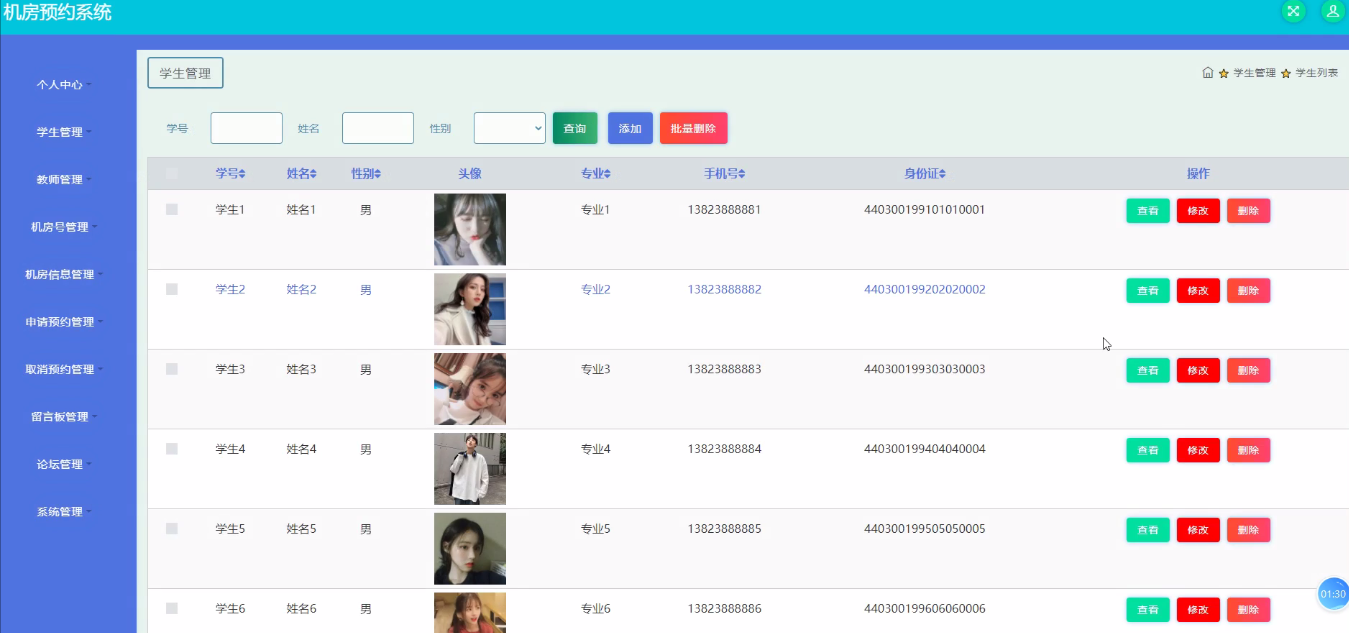Sort table by 专业 column arrows

(x=607, y=174)
